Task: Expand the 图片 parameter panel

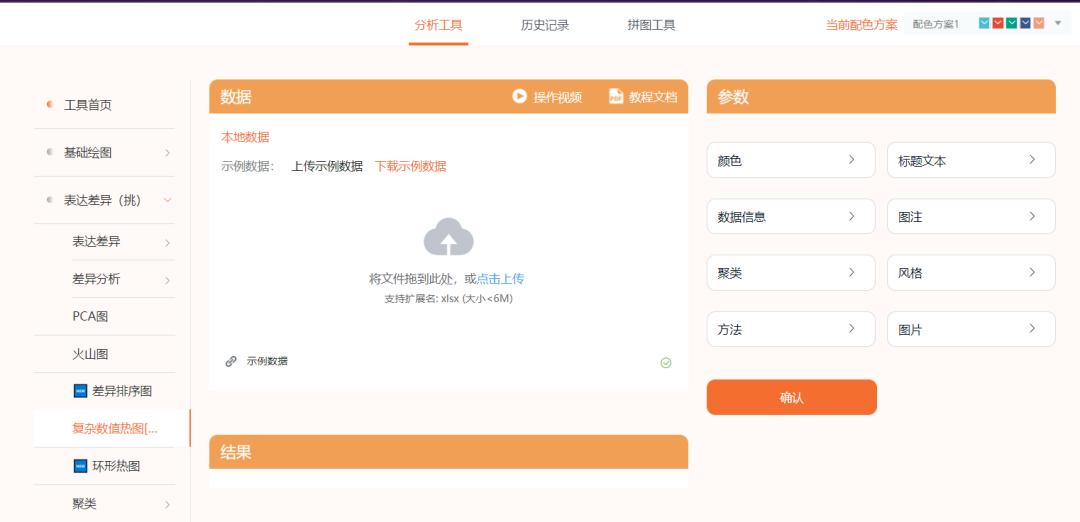Action: pos(971,329)
